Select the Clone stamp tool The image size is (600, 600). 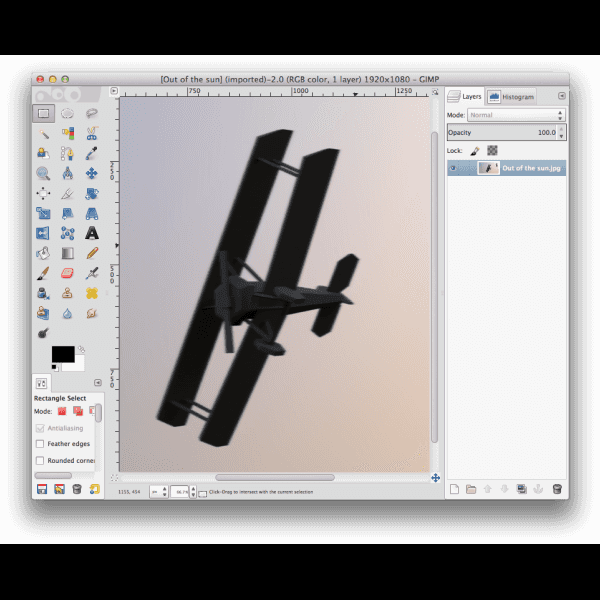tap(67, 293)
